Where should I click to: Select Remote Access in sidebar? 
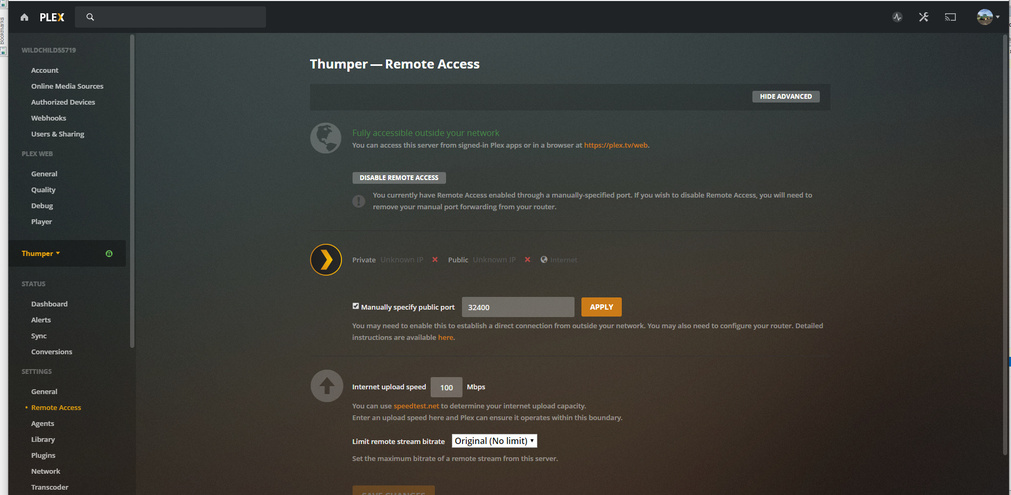56,407
